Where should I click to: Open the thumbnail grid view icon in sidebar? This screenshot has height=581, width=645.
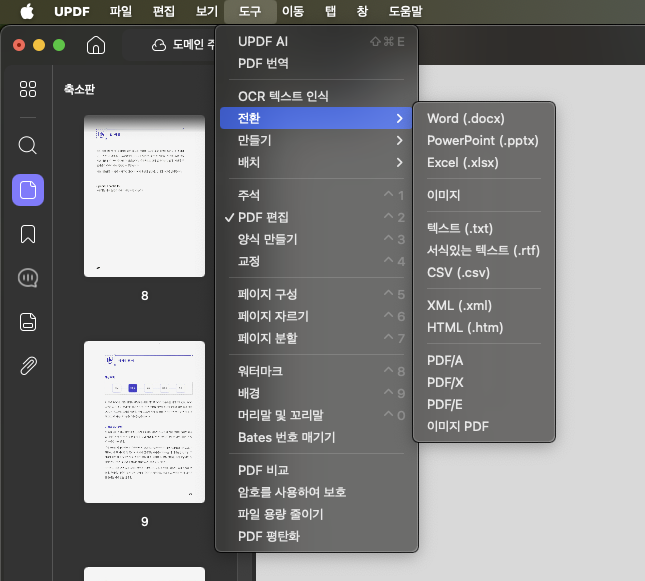tap(28, 89)
